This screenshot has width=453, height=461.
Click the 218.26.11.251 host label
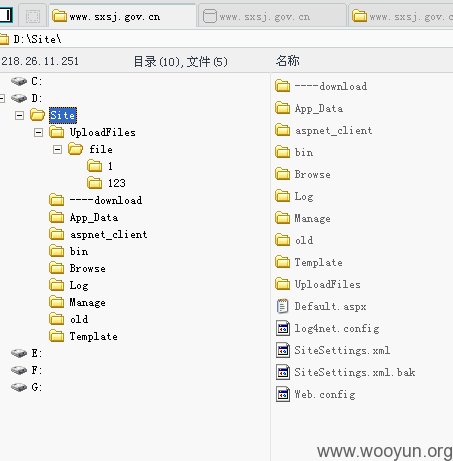[x=40, y=61]
